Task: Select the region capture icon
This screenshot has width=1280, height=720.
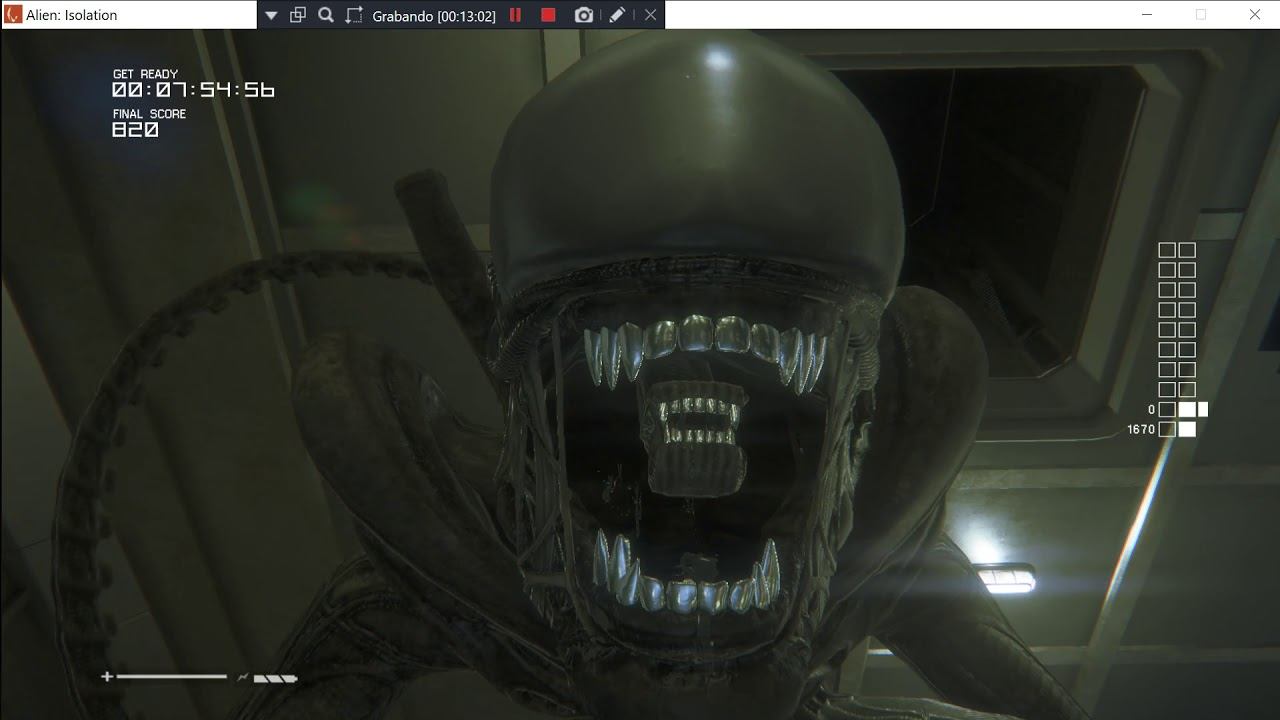Action: pos(354,15)
